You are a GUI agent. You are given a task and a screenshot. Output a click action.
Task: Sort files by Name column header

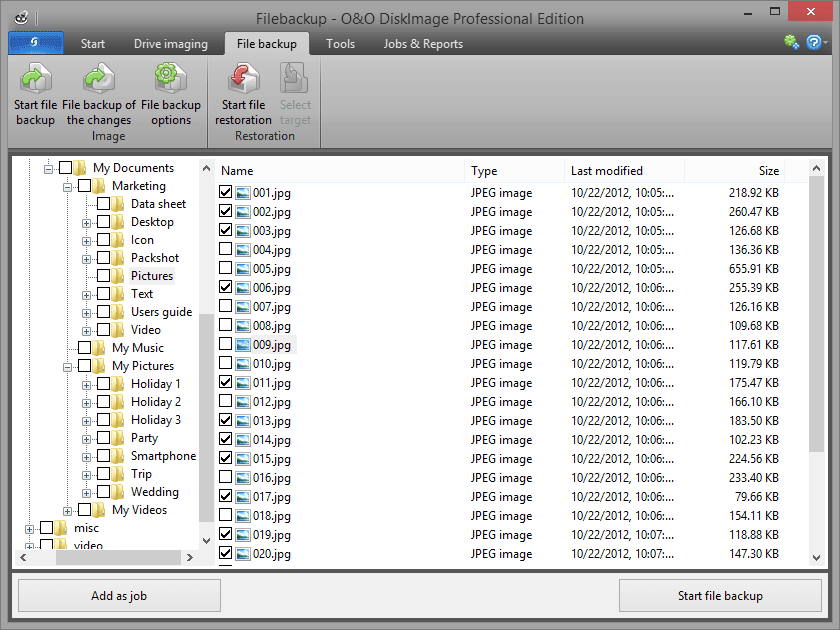340,171
